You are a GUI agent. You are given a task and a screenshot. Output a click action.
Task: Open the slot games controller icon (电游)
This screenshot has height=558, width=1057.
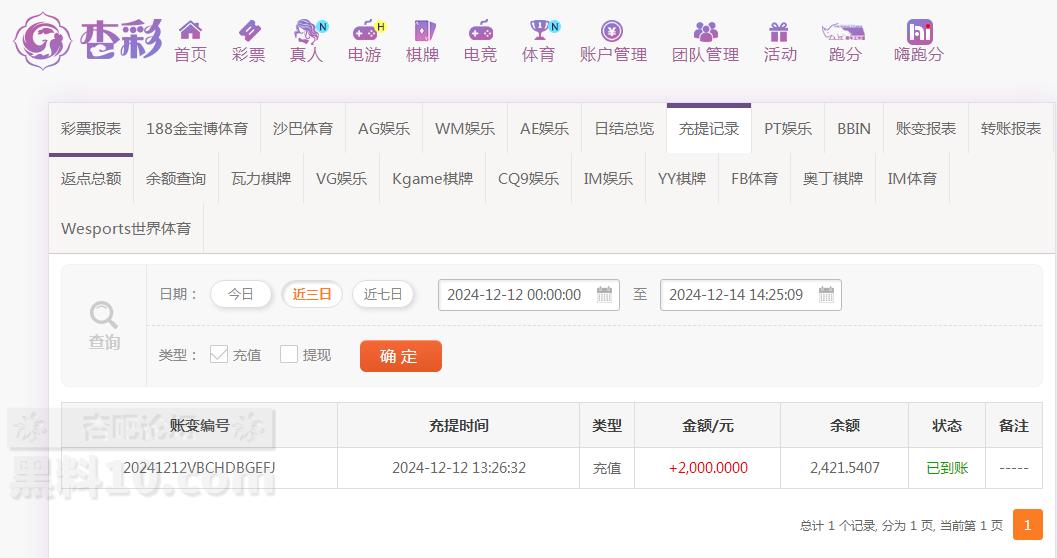[364, 32]
